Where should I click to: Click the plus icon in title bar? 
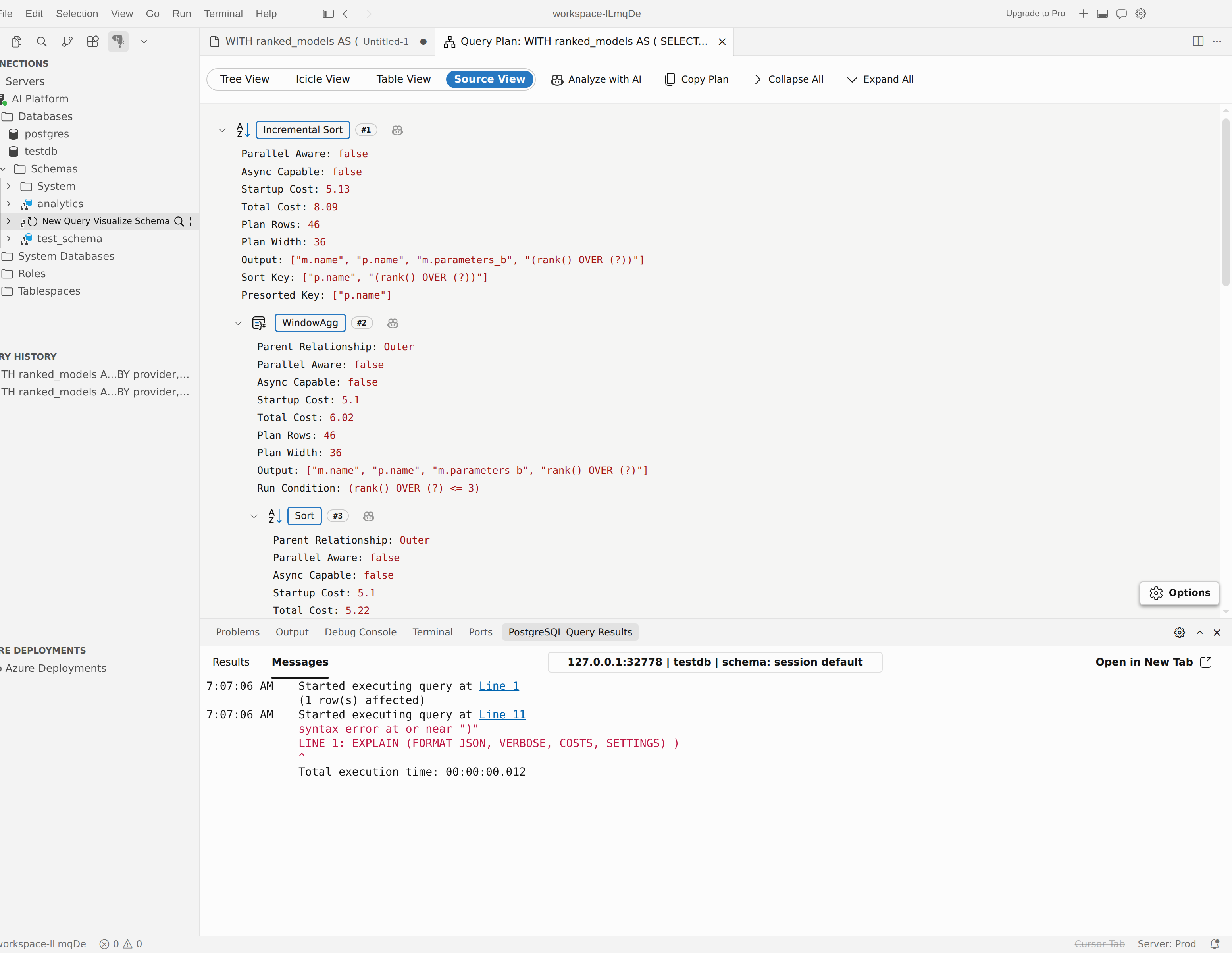coord(1083,14)
